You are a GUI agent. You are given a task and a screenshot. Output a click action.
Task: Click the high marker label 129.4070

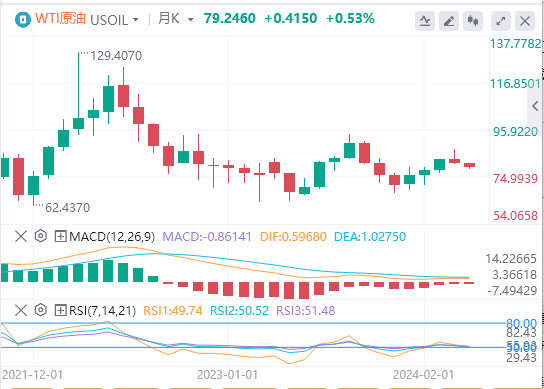(116, 56)
